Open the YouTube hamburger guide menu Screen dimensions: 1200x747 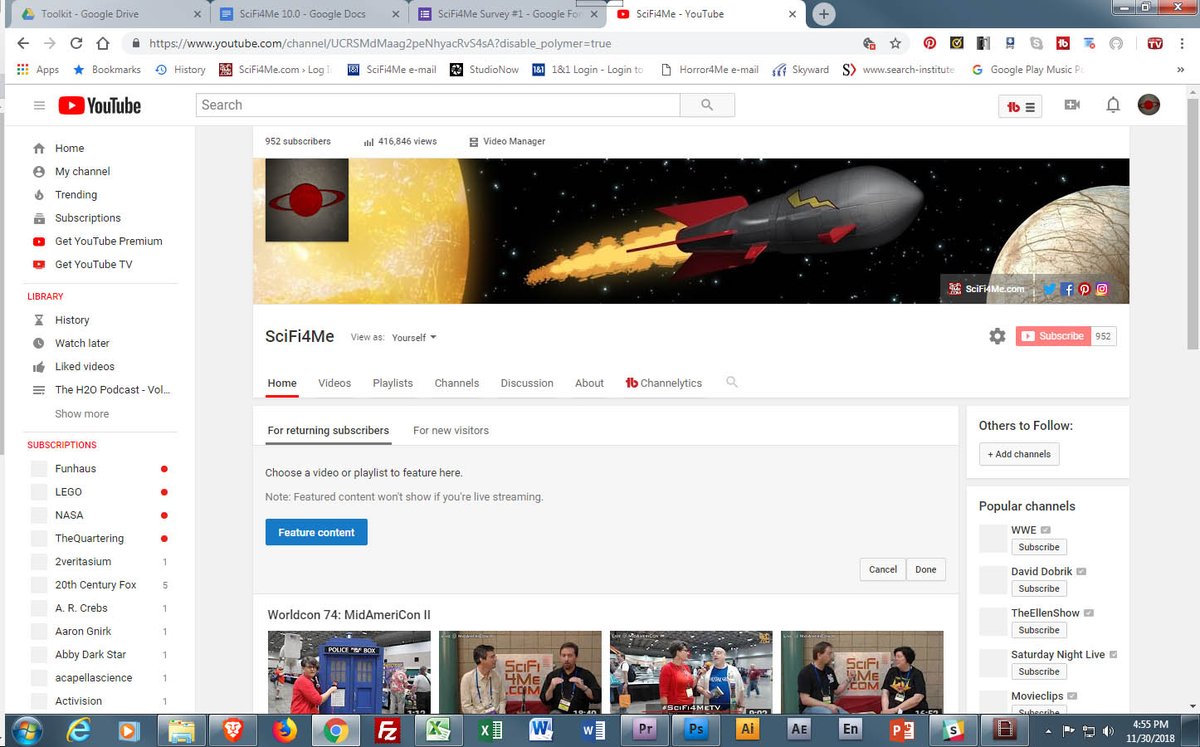[x=39, y=105]
